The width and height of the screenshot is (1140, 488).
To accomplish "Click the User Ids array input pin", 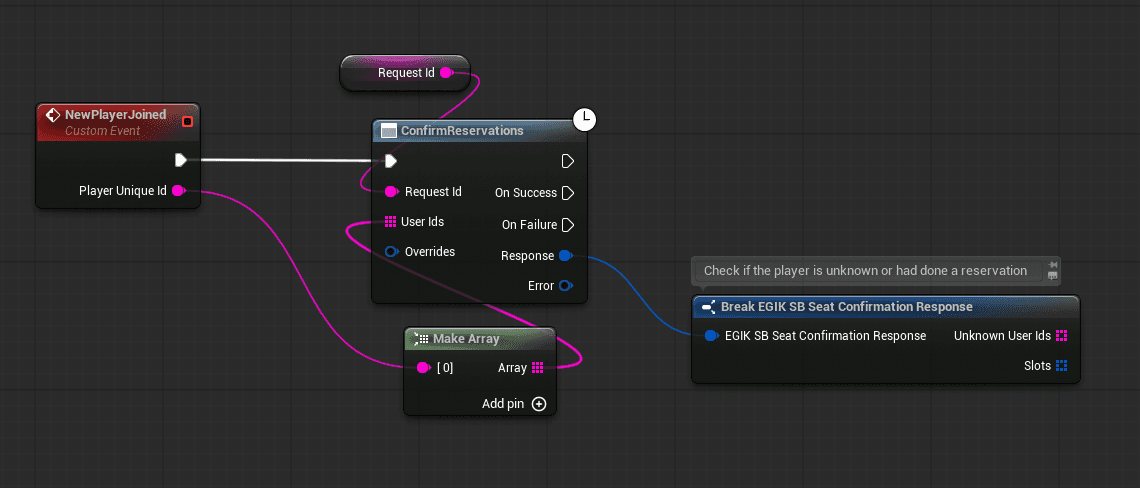I will pyautogui.click(x=391, y=222).
